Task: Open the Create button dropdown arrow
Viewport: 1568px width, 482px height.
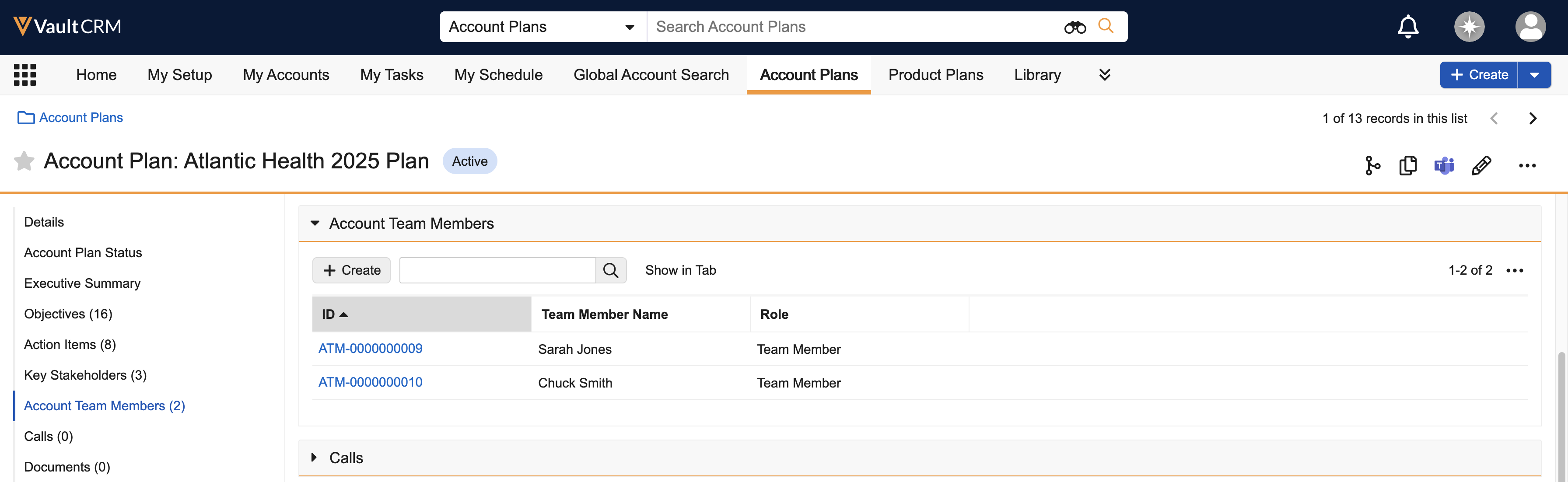Action: 1534,75
